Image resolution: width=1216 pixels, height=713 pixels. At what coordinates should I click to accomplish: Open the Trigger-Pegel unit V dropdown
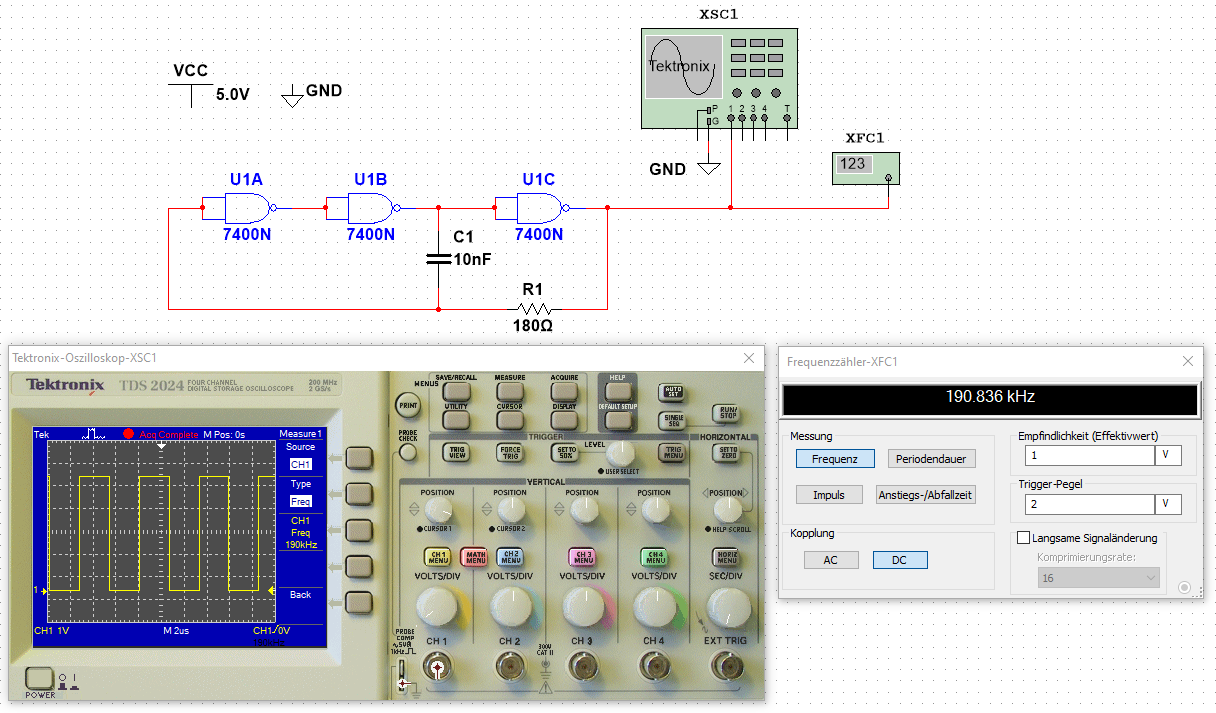pyautogui.click(x=1168, y=504)
